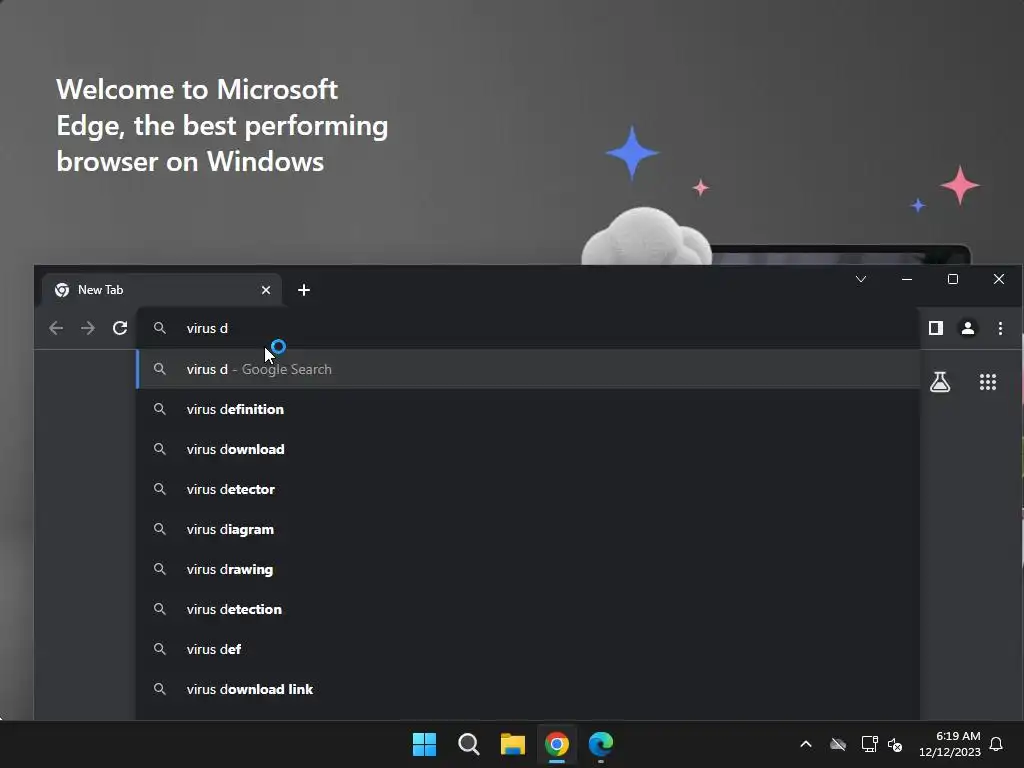
Task: Click 'Welcome to Microsoft Edge' heading in Edge window
Action: tap(222, 125)
